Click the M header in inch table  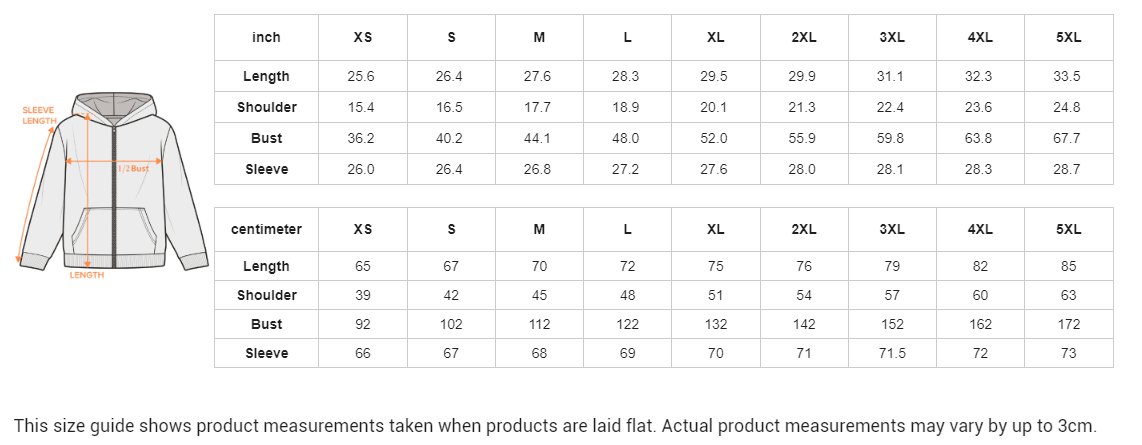pyautogui.click(x=539, y=37)
